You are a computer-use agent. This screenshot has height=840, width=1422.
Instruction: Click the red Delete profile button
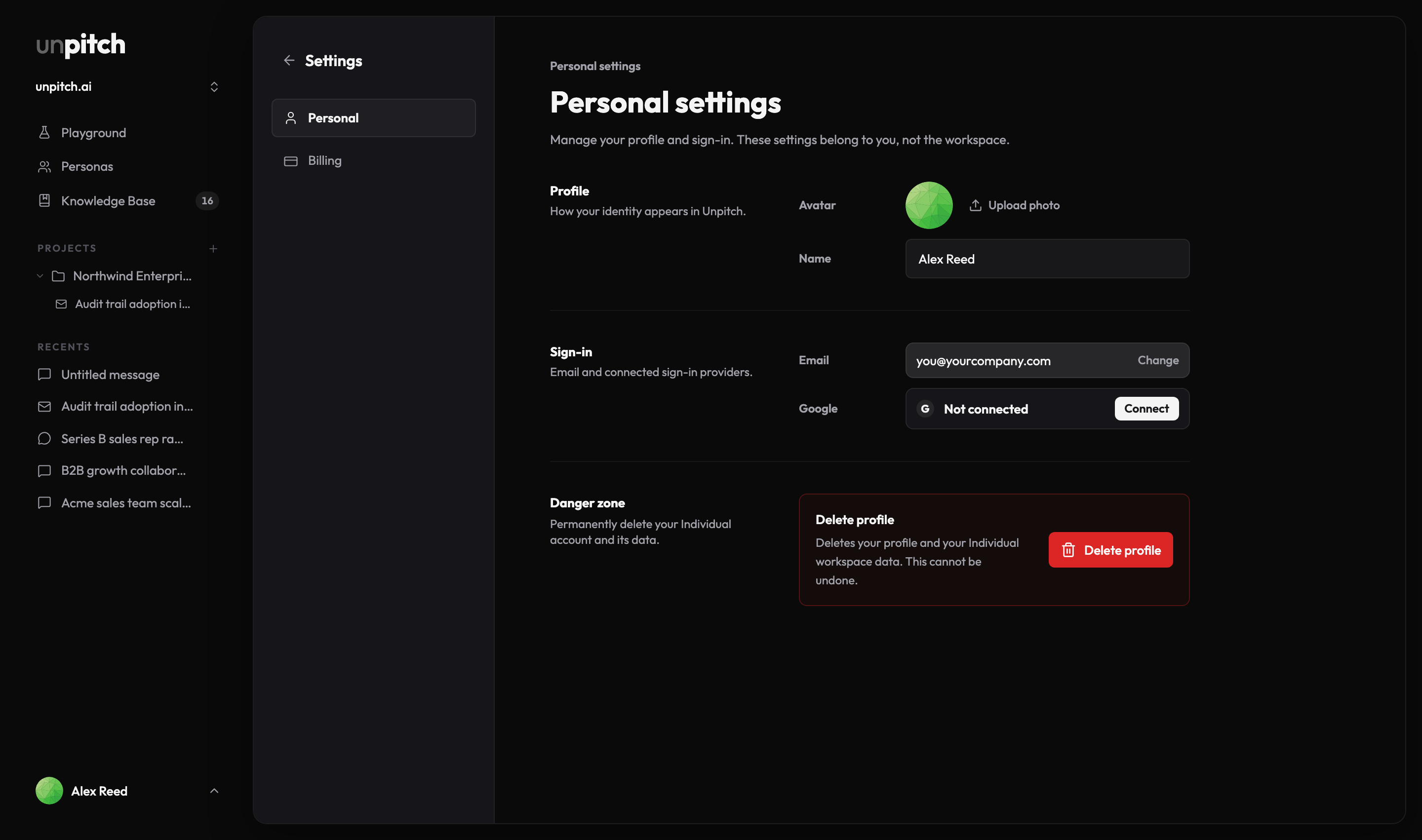click(x=1110, y=550)
